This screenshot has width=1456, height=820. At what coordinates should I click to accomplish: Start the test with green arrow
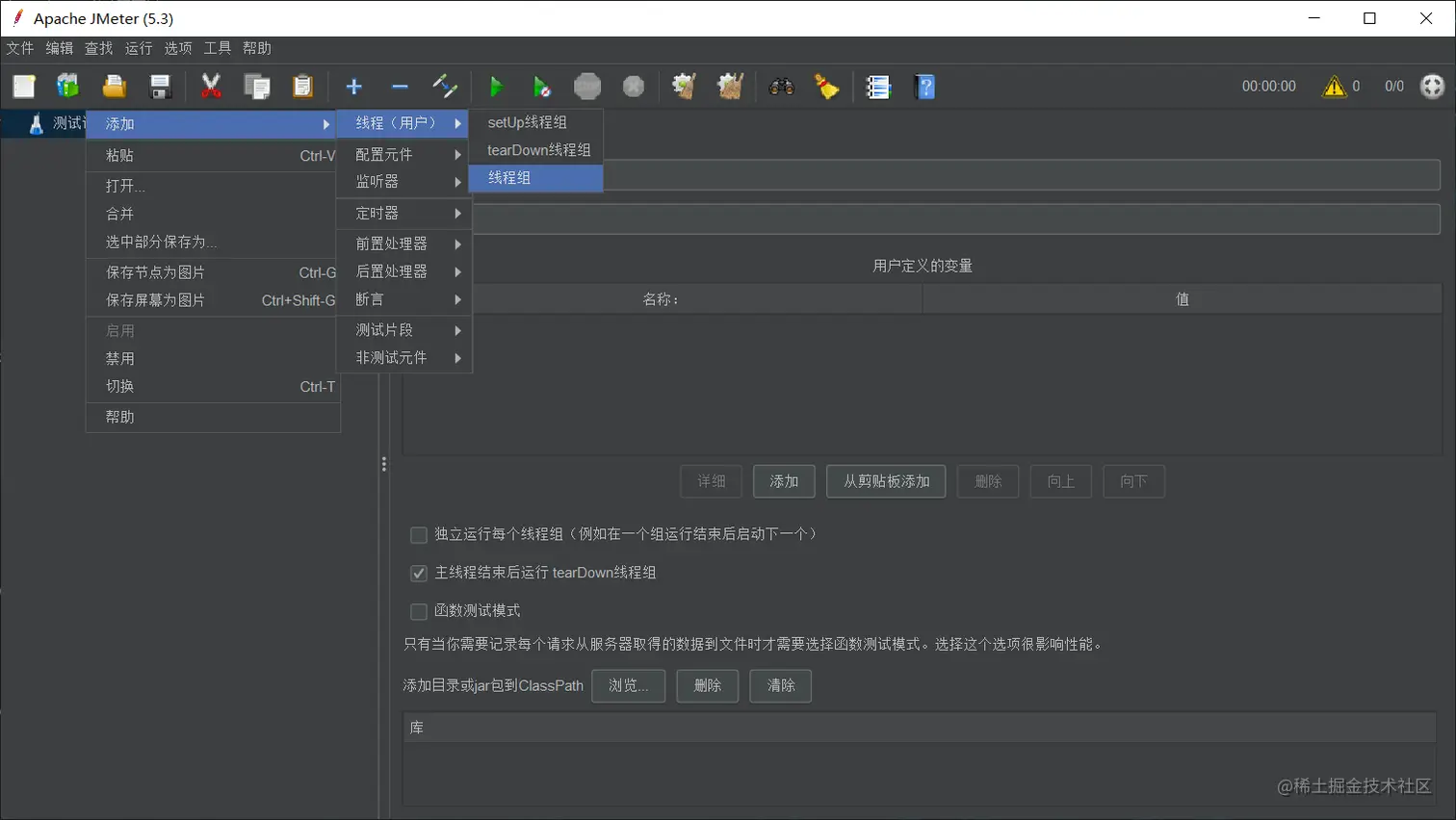click(x=496, y=87)
